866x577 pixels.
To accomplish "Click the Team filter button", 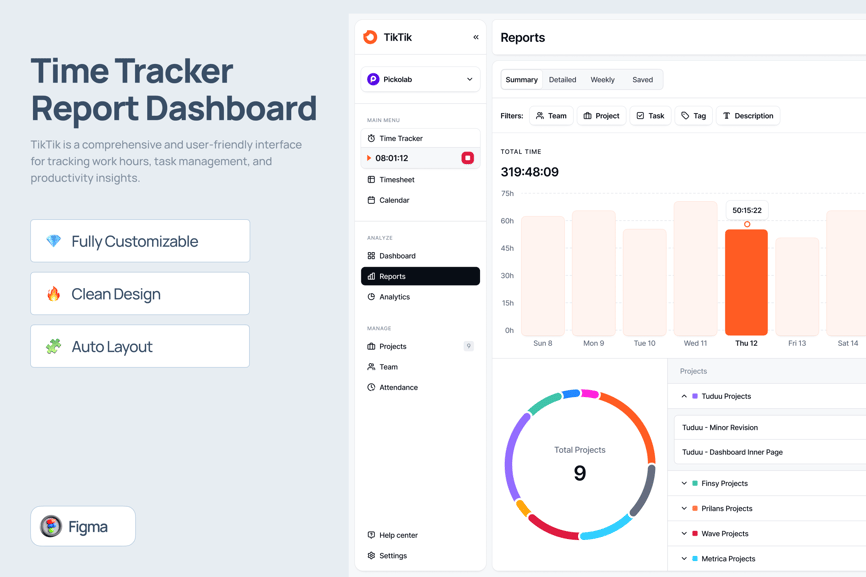I will click(551, 116).
